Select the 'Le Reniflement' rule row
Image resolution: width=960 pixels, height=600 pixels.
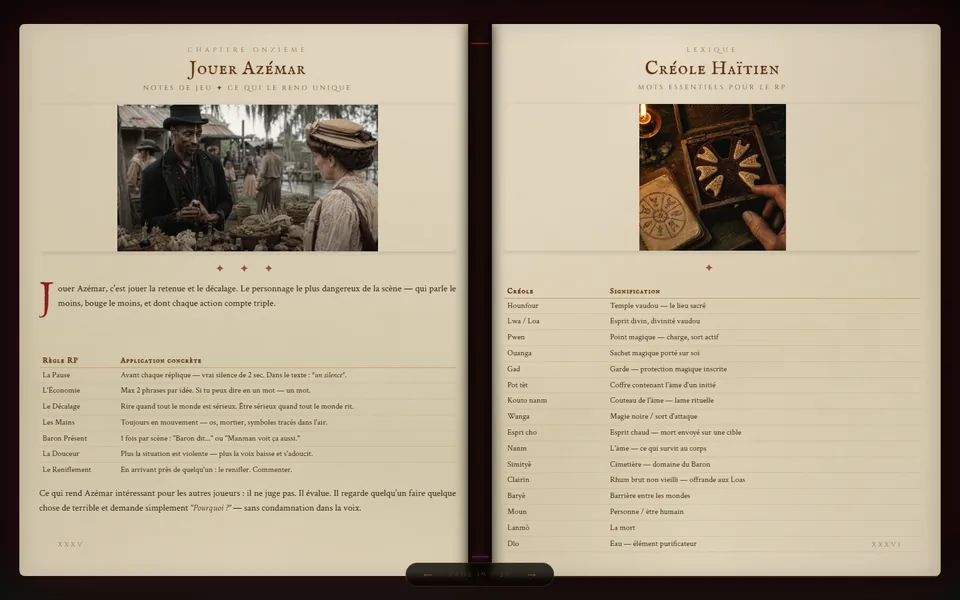point(248,470)
